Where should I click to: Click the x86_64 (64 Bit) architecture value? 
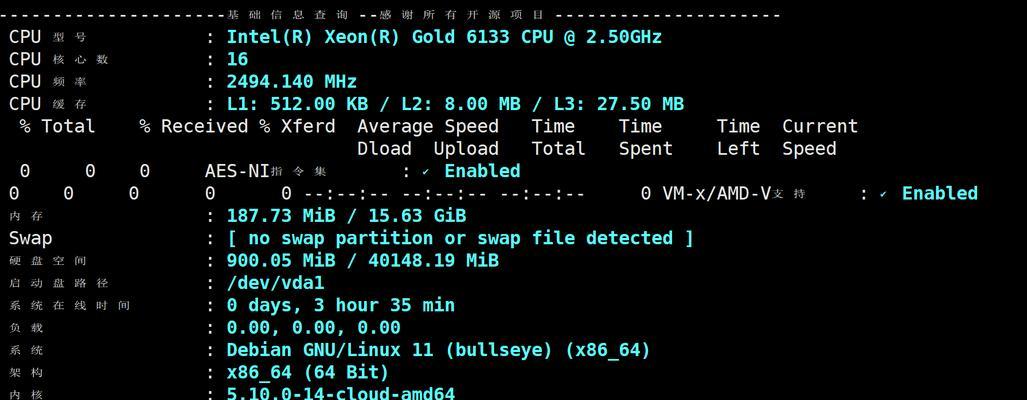[x=308, y=373]
